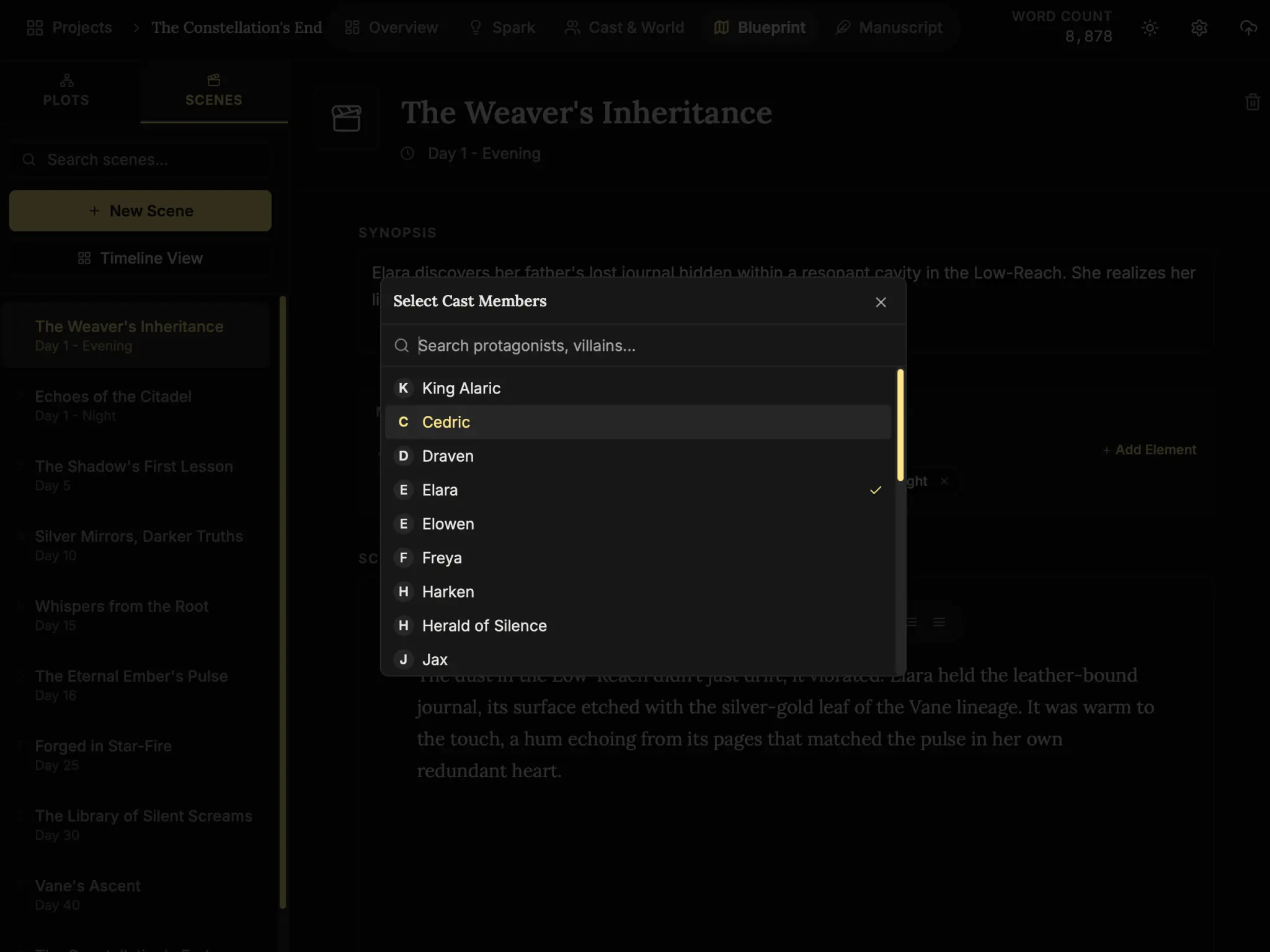This screenshot has height=952, width=1270.
Task: Open the Manuscript tab
Action: tap(889, 28)
